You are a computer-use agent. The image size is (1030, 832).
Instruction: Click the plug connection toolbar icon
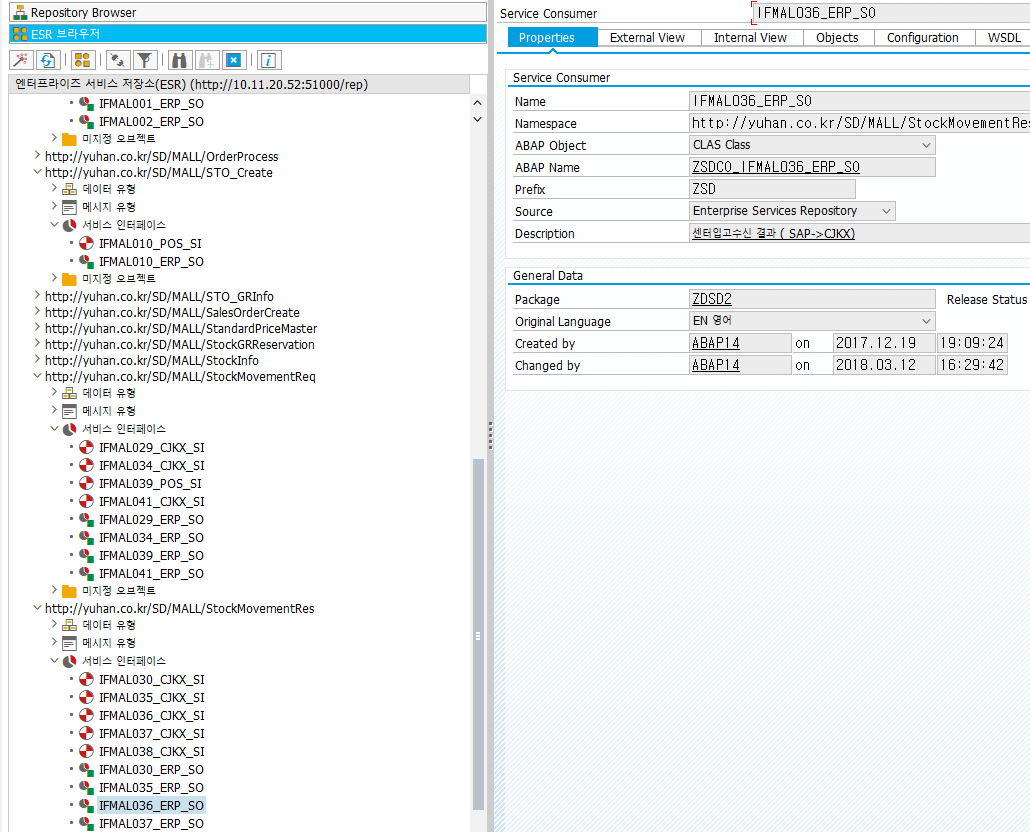click(x=118, y=60)
